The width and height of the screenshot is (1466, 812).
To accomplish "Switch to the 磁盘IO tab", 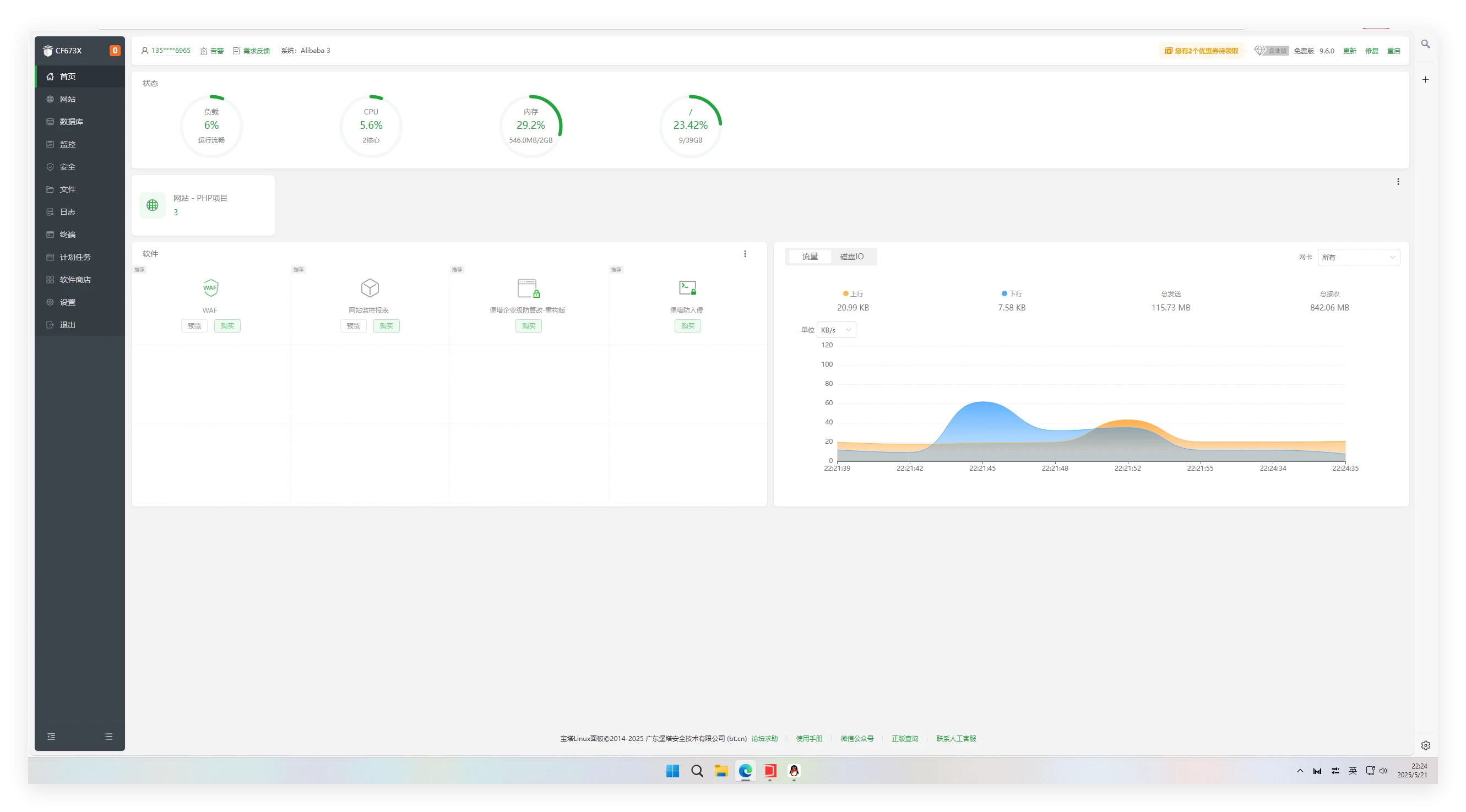I will click(851, 257).
